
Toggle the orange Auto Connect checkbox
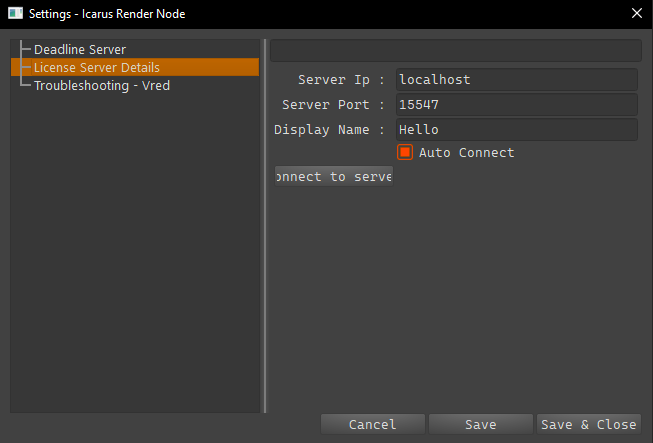(405, 152)
